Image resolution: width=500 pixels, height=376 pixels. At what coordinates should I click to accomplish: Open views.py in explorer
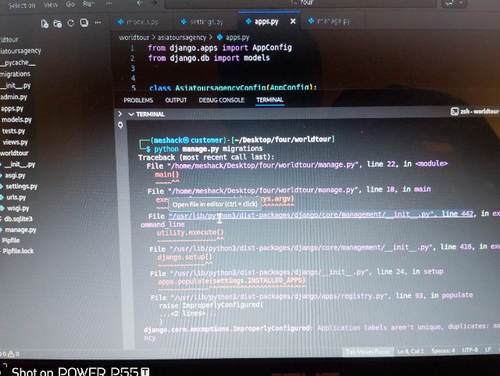(15, 142)
